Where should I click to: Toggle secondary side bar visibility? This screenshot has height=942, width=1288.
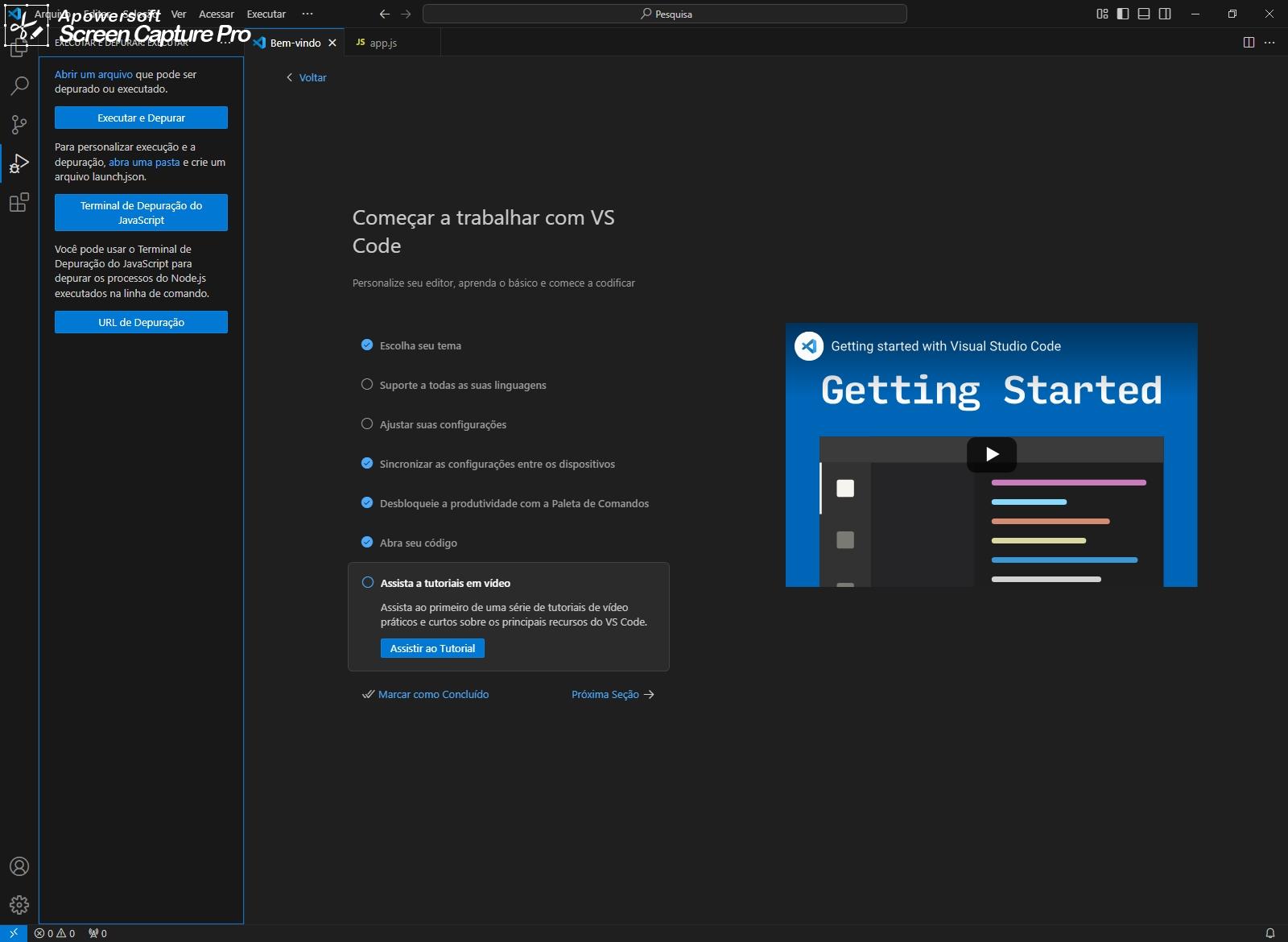point(1165,14)
